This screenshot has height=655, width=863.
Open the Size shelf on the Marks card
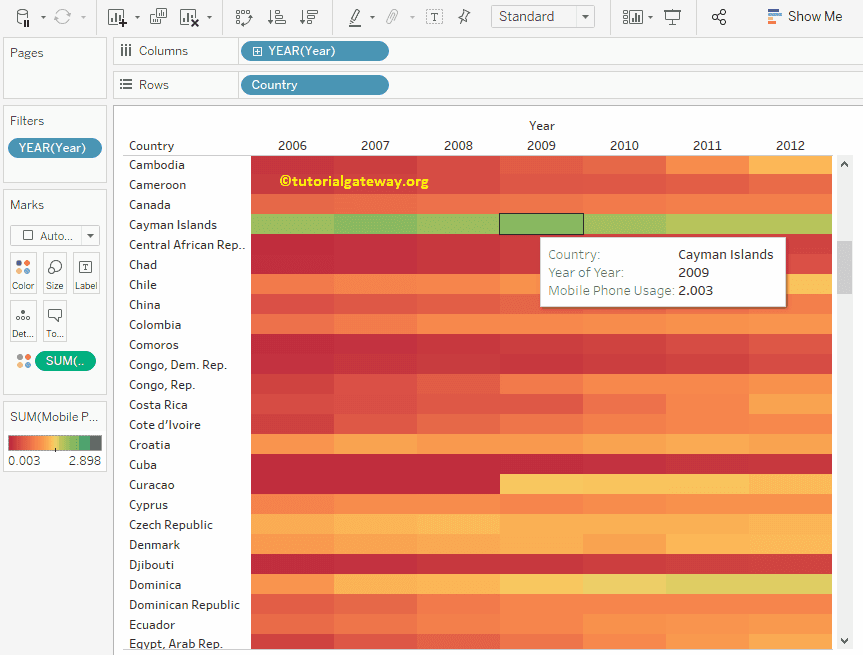[54, 272]
